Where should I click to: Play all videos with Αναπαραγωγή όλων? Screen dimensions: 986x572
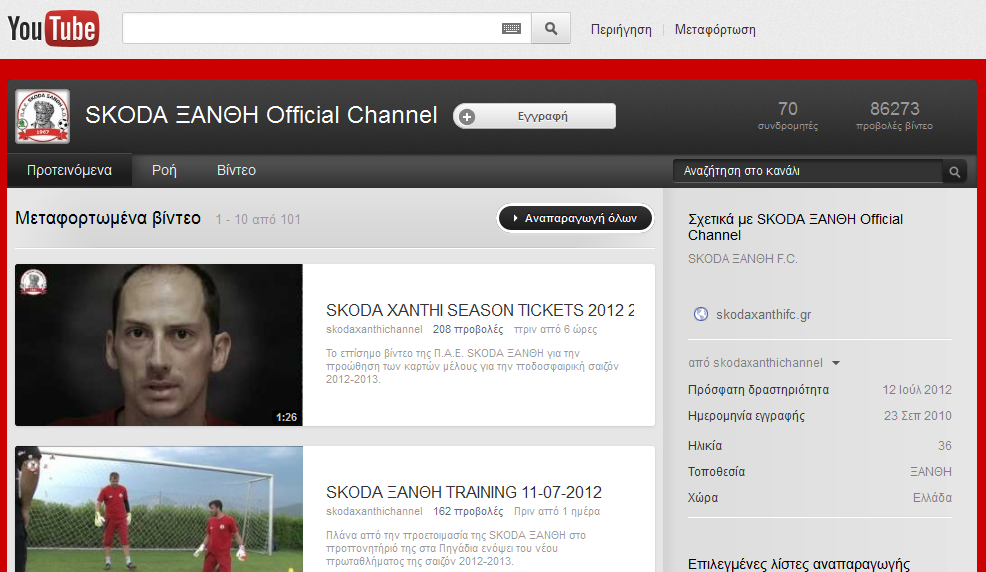click(x=575, y=218)
